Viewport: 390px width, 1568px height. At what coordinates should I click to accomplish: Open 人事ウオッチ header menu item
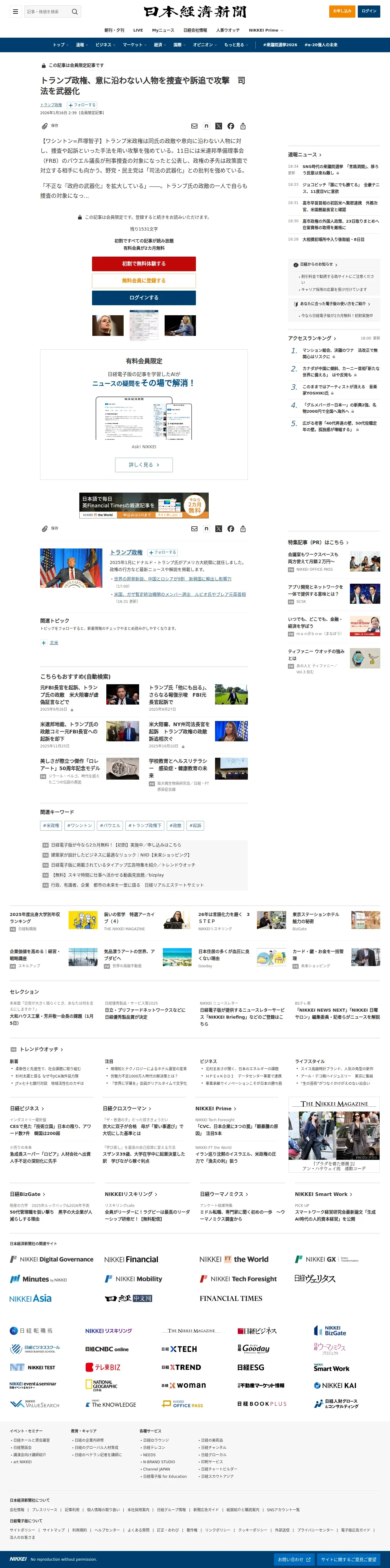227,30
